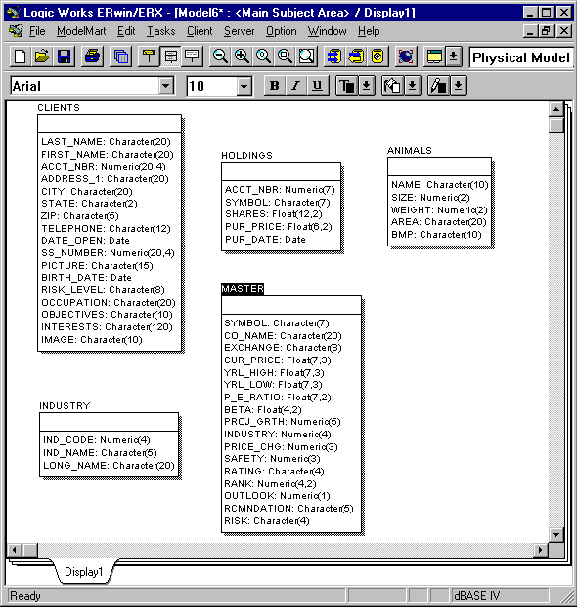Screen dimensions: 577x607
Task: Toggle Italic text formatting
Action: 296,86
